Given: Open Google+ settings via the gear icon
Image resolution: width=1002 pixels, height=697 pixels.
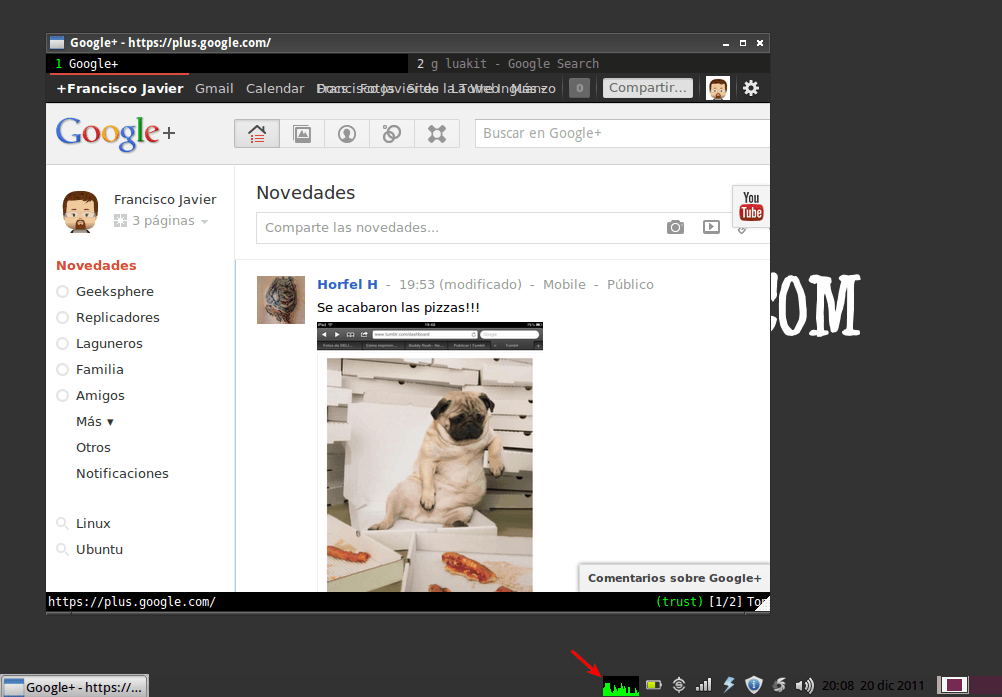Looking at the screenshot, I should point(751,88).
